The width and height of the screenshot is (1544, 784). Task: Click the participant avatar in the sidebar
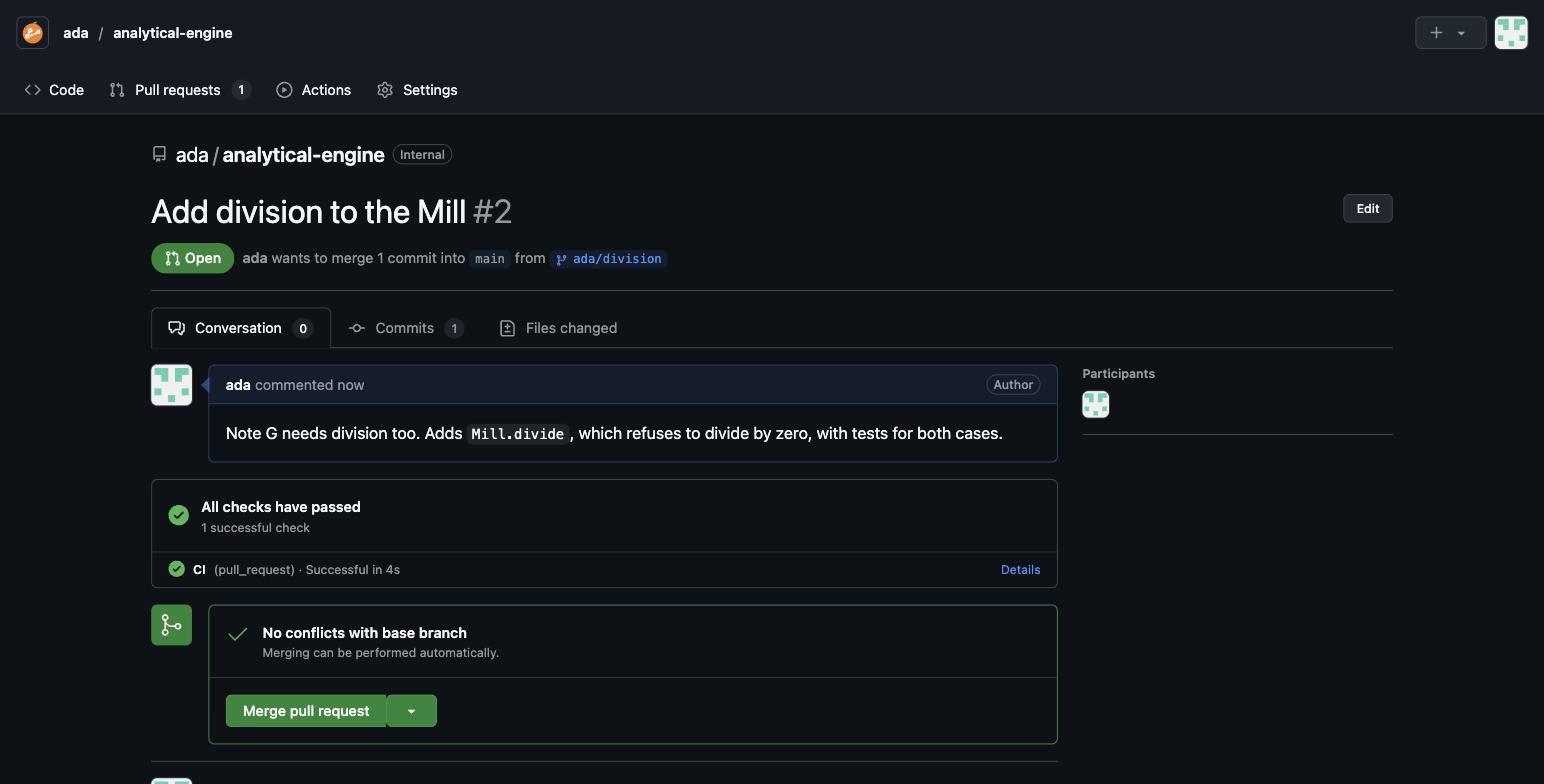[x=1096, y=405]
